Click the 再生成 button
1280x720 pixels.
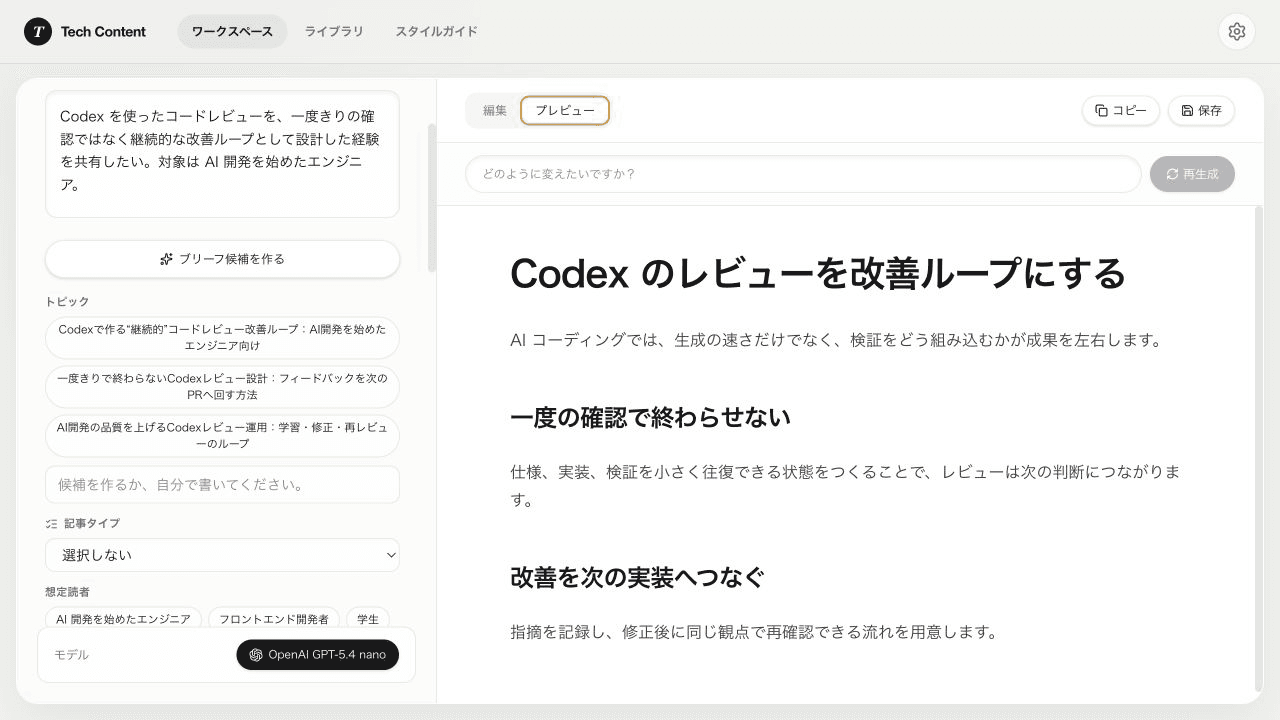pos(1192,174)
